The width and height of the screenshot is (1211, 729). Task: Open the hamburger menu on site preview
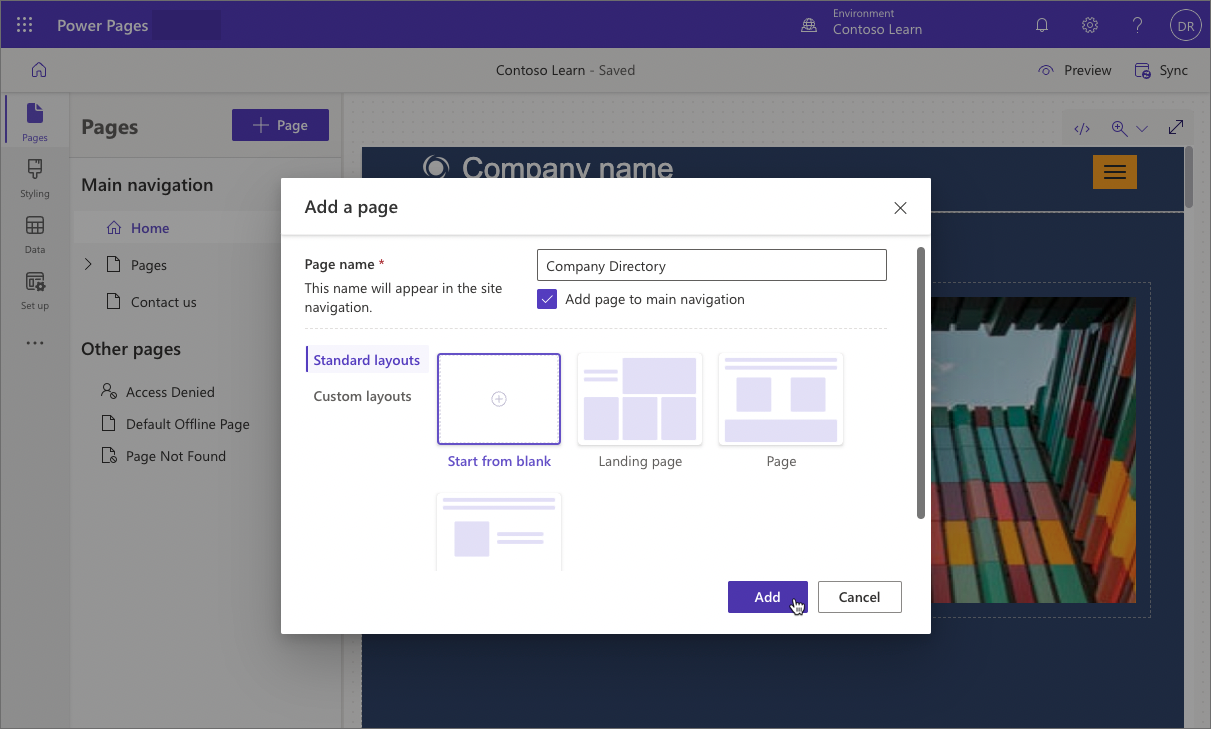tap(1115, 172)
